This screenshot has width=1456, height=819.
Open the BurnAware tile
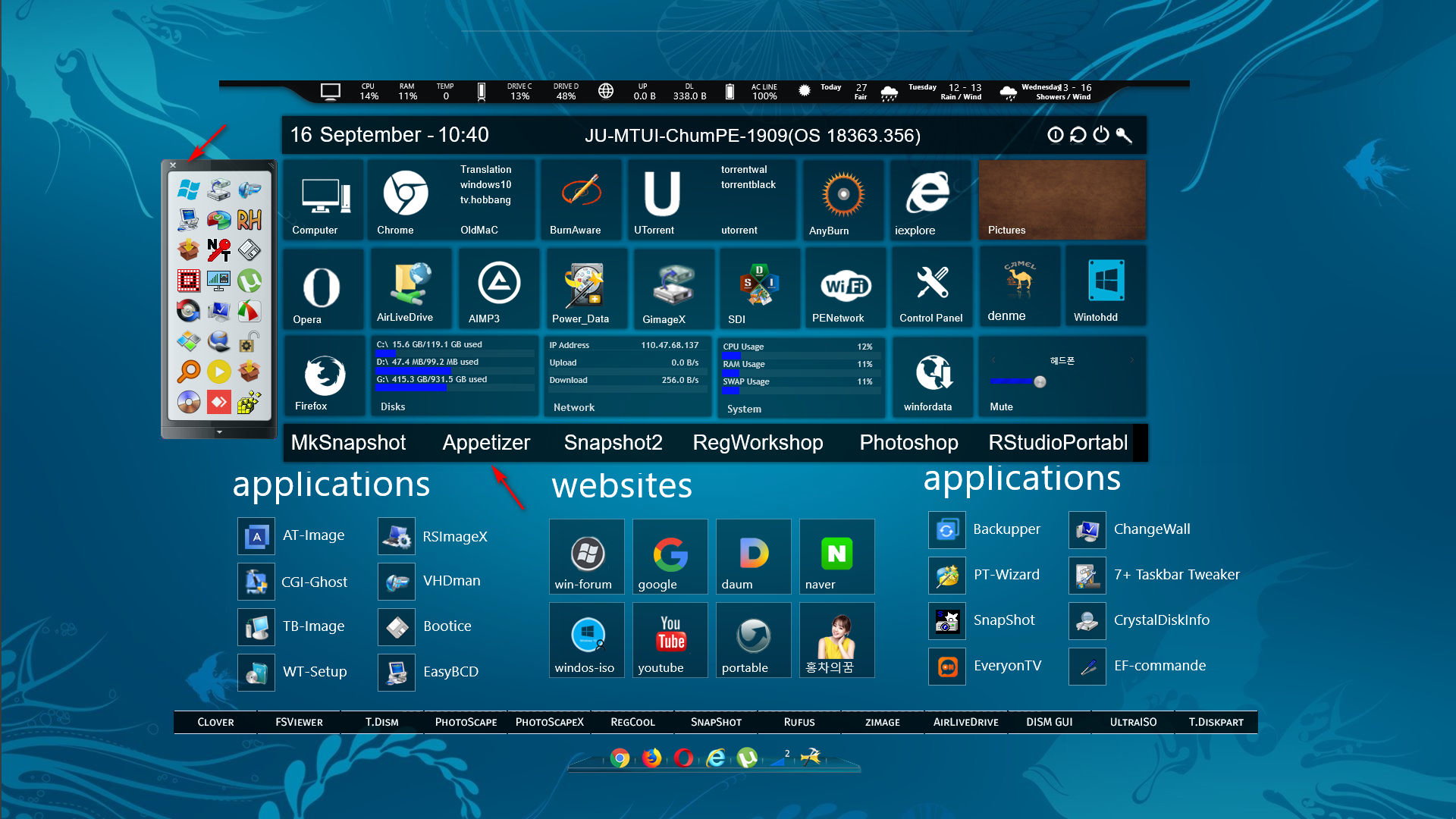pyautogui.click(x=581, y=199)
